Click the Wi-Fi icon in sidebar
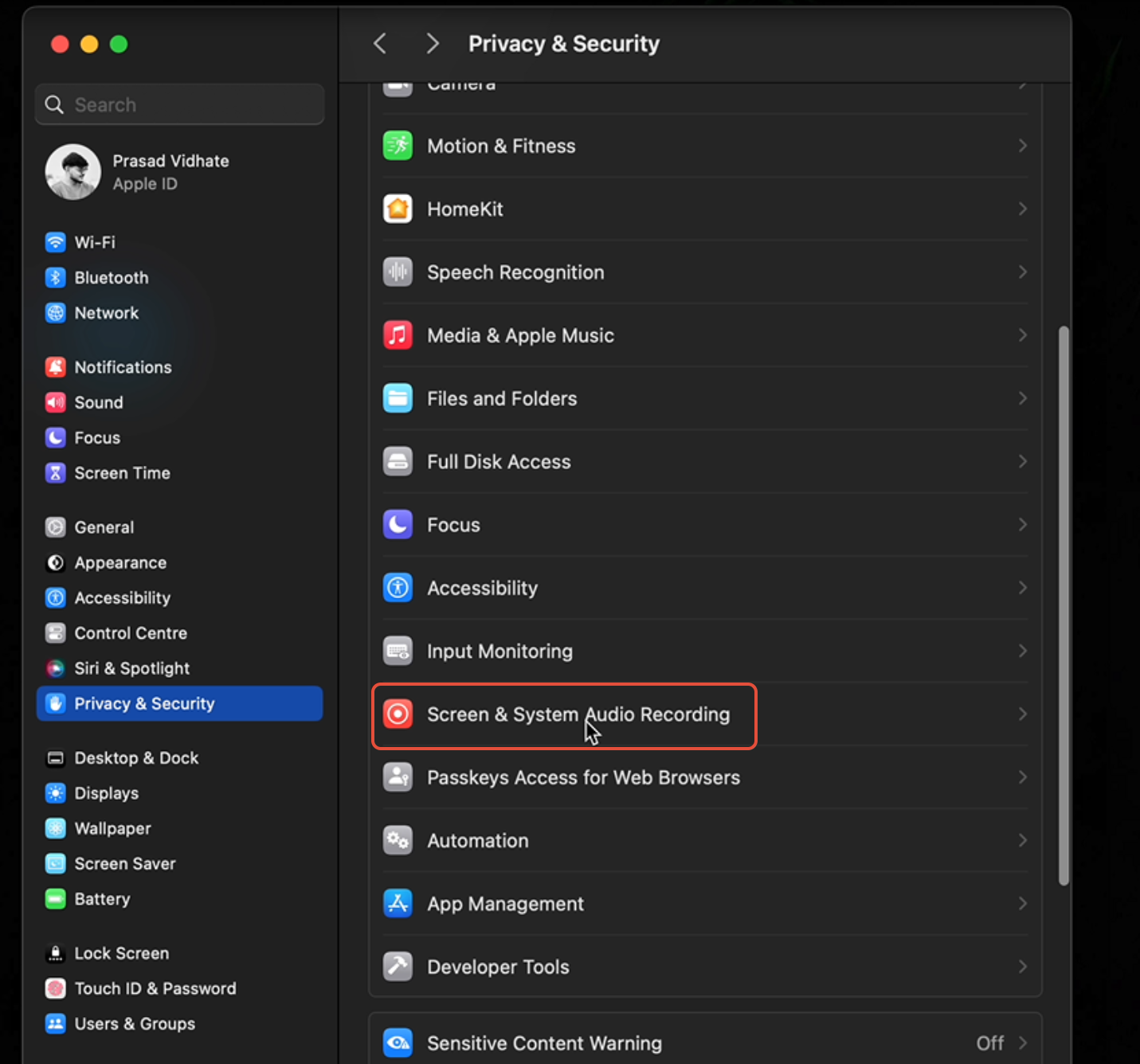Screen dimensions: 1140x1064 (x=55, y=242)
